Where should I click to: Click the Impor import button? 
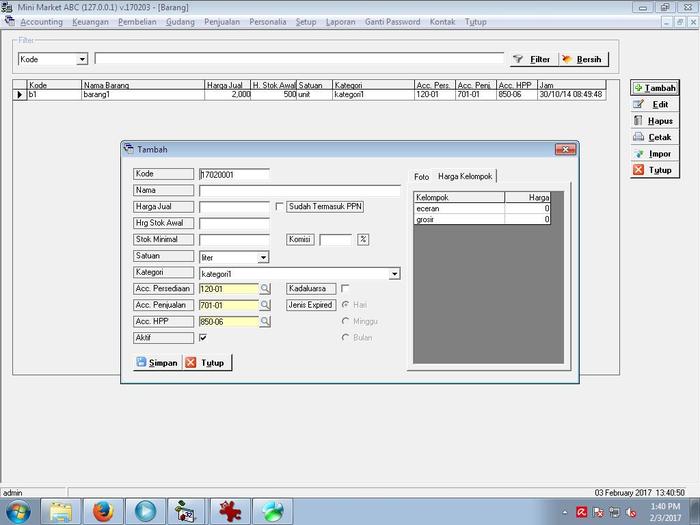tap(653, 154)
